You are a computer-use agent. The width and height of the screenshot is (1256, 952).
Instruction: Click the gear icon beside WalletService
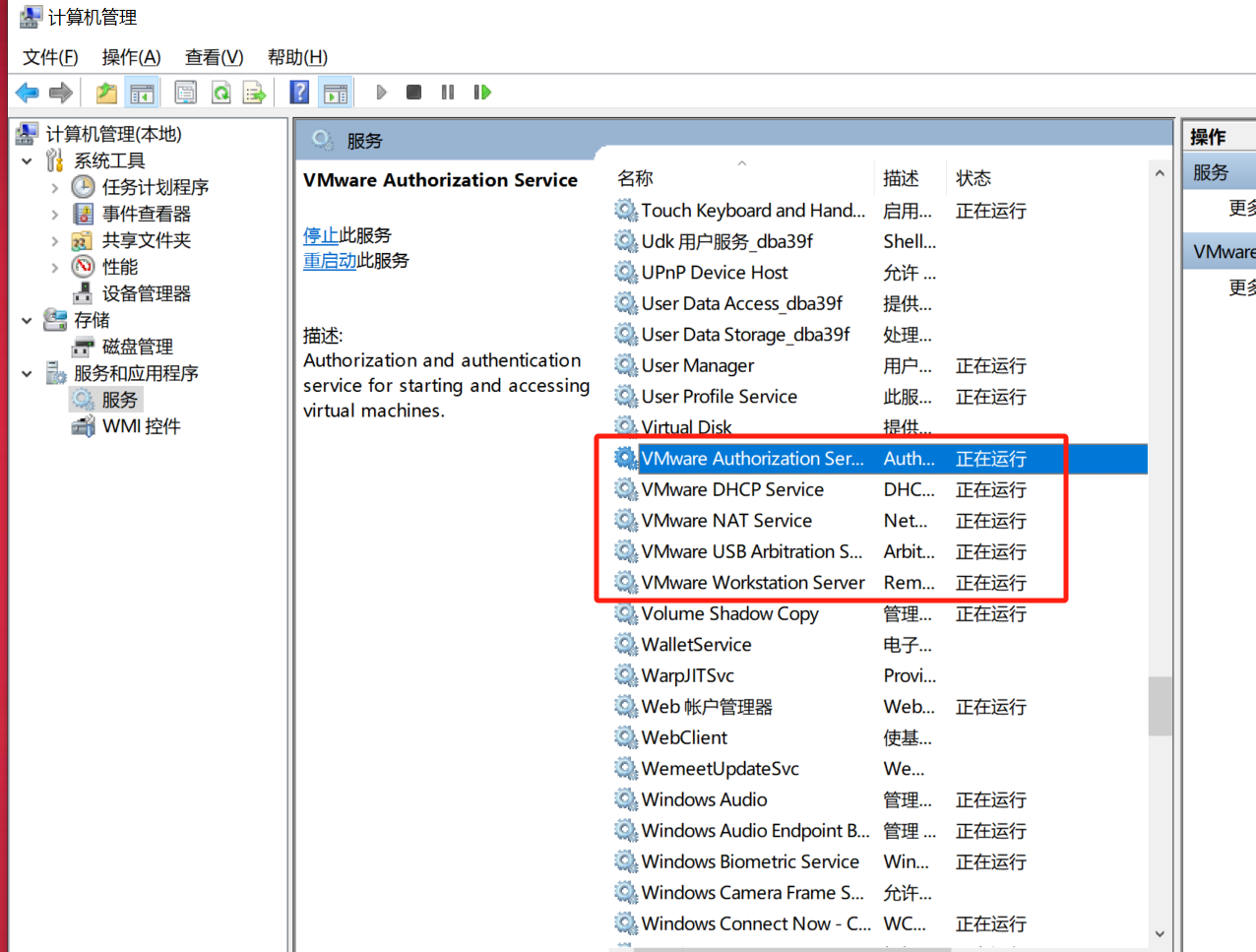pyautogui.click(x=626, y=645)
